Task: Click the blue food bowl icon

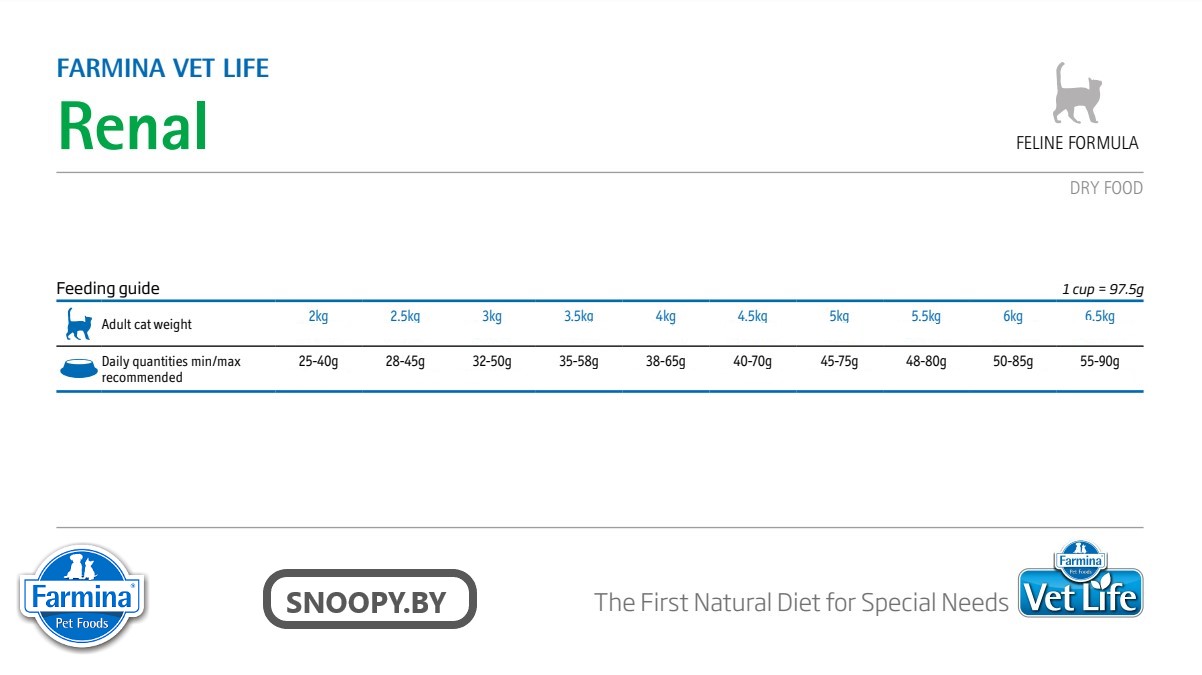Action: coord(78,368)
